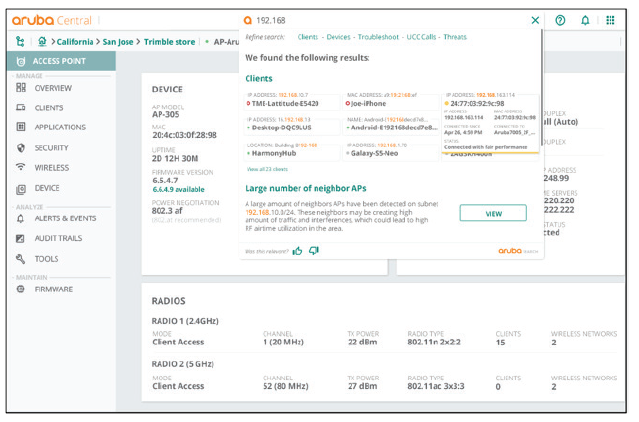Click the Tools wrench icon
Screen dimensions: 639x422
click(x=20, y=259)
